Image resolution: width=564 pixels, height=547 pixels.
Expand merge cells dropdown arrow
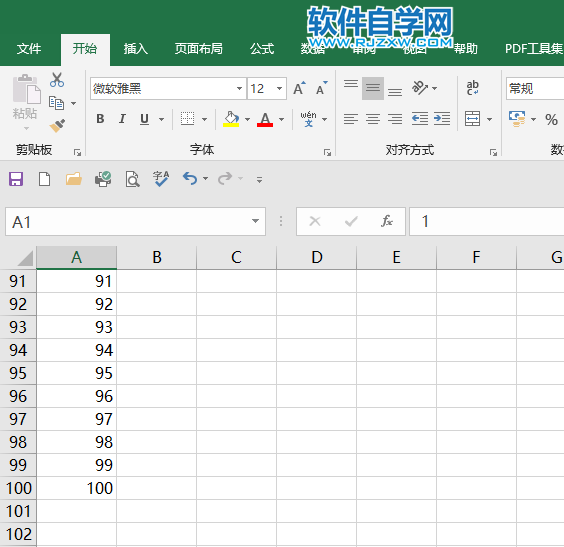coord(490,119)
